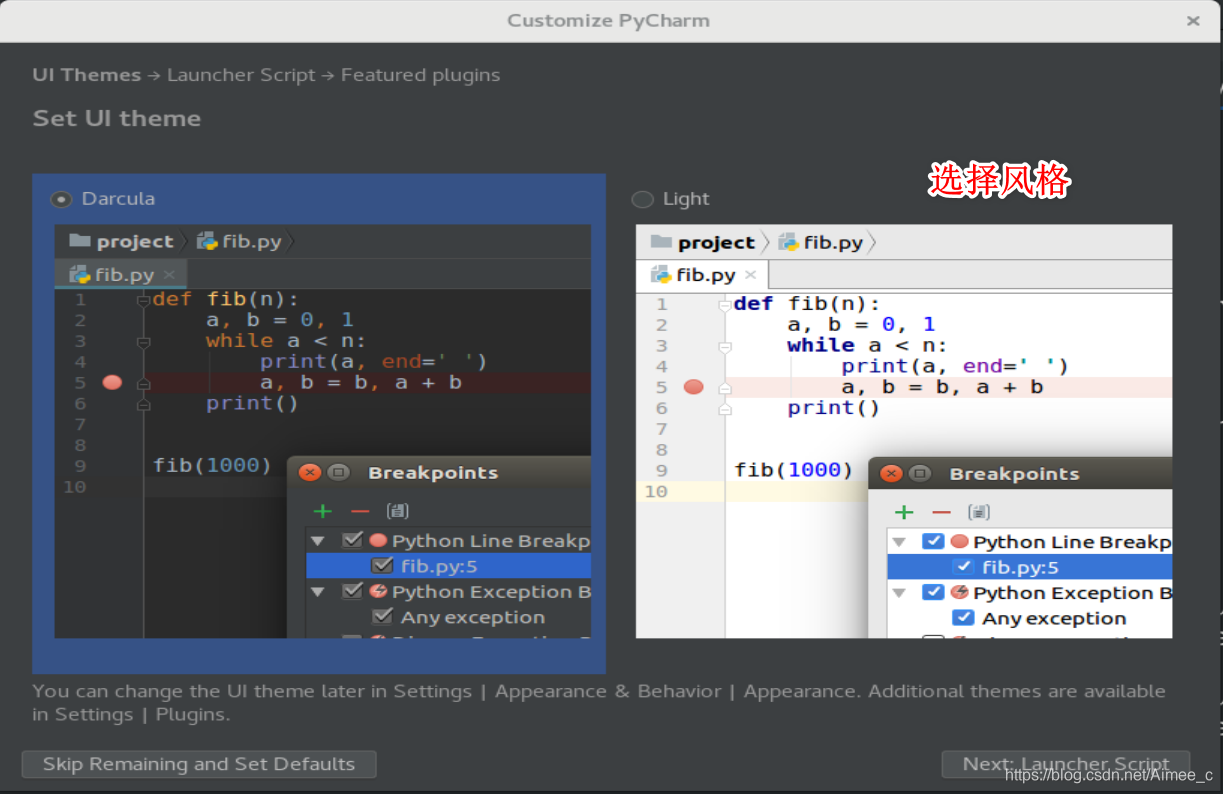Toggle Python Exception Breakpoint checkbox in Darcula preview
The width and height of the screenshot is (1223, 794).
352,591
